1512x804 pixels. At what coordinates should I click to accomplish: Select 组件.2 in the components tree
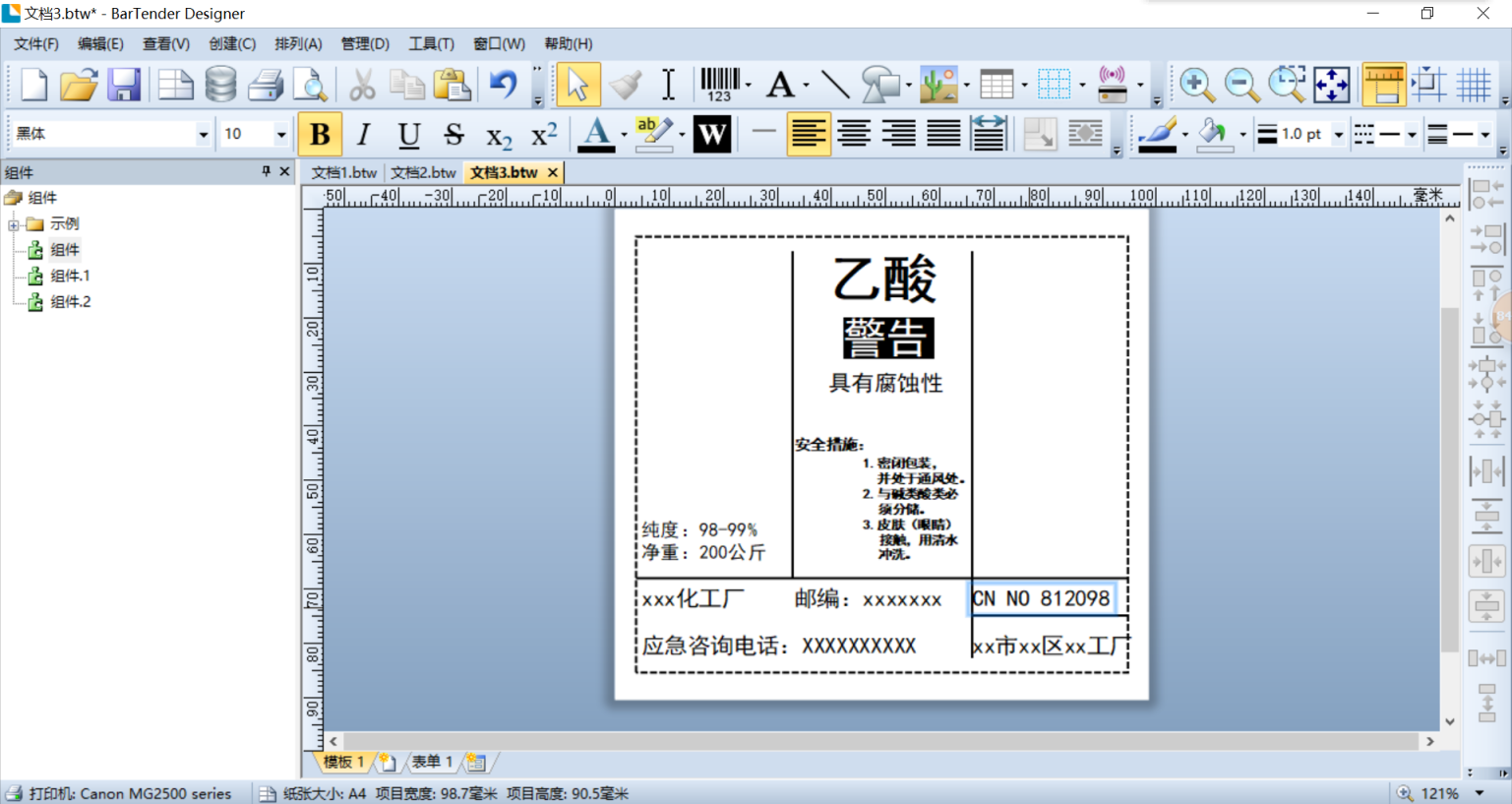click(x=70, y=302)
